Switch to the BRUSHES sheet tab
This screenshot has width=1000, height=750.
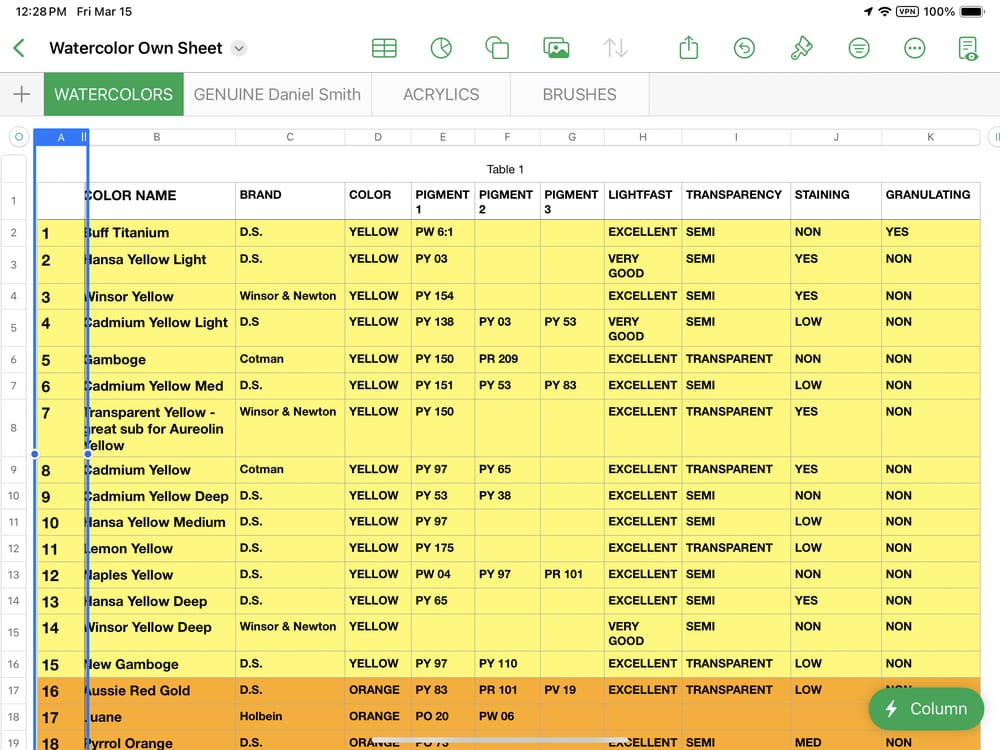pyautogui.click(x=580, y=94)
